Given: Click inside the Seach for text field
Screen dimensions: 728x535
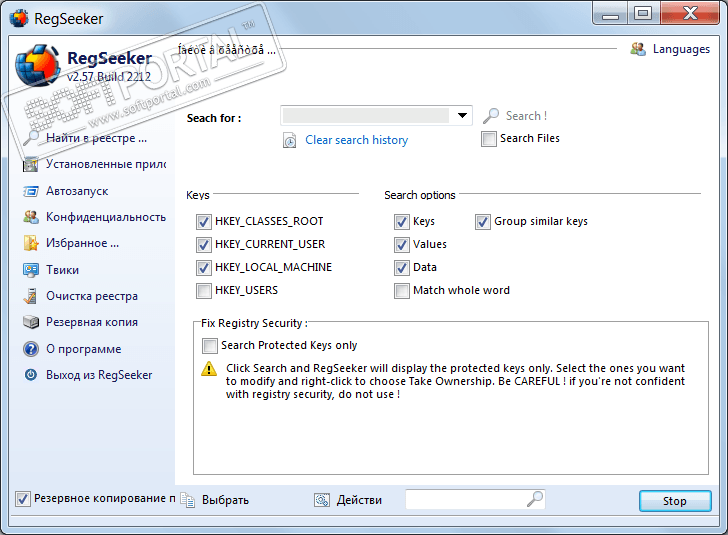Looking at the screenshot, I should pyautogui.click(x=366, y=116).
